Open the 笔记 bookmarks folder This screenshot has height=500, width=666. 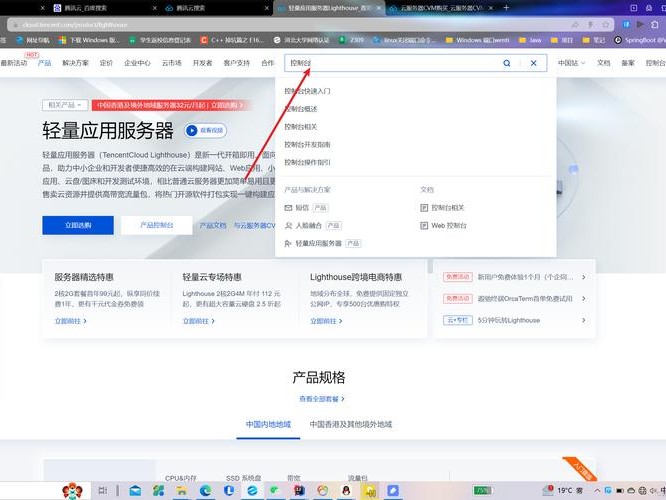(x=594, y=40)
